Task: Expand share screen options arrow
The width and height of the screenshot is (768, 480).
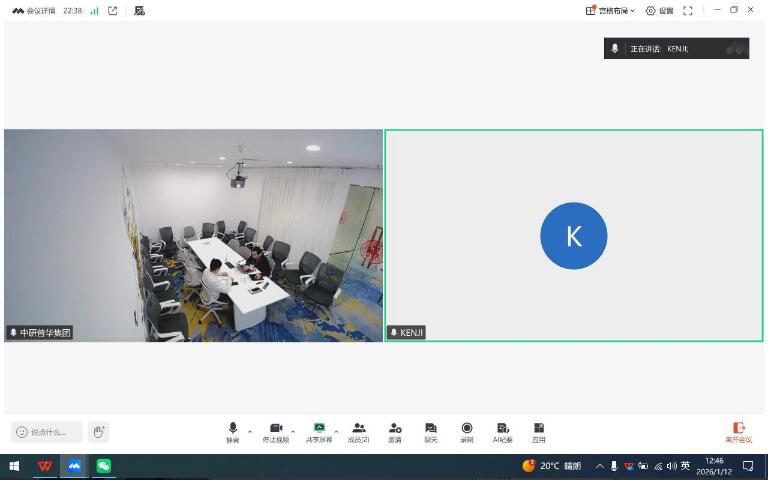Action: tap(336, 432)
